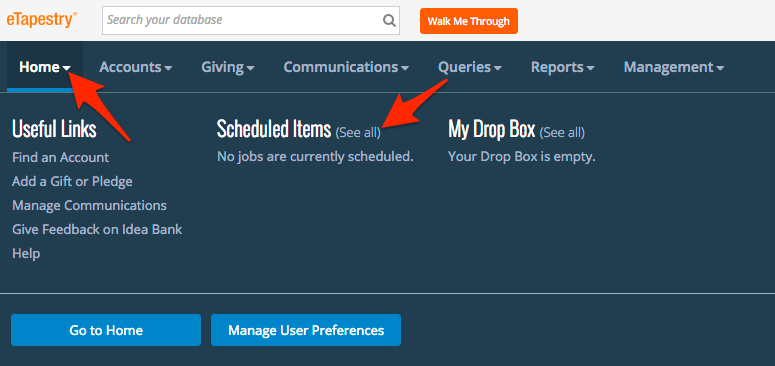Expand the Management dropdown
775x366 pixels.
point(674,67)
